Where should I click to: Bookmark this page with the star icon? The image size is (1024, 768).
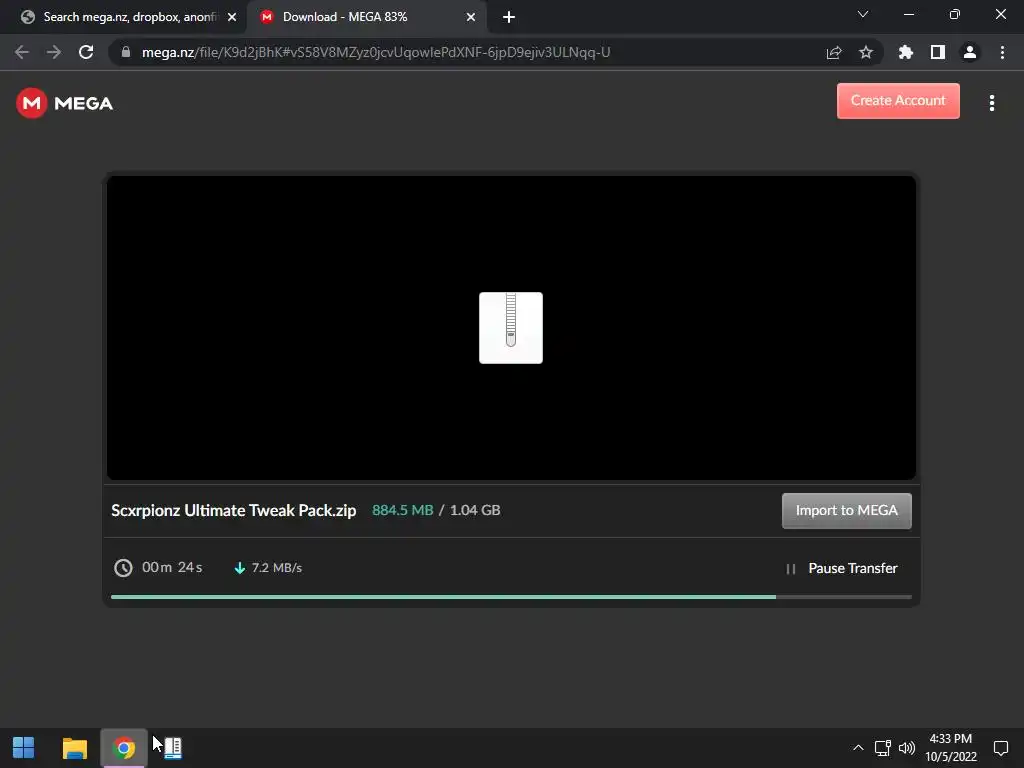pyautogui.click(x=866, y=52)
